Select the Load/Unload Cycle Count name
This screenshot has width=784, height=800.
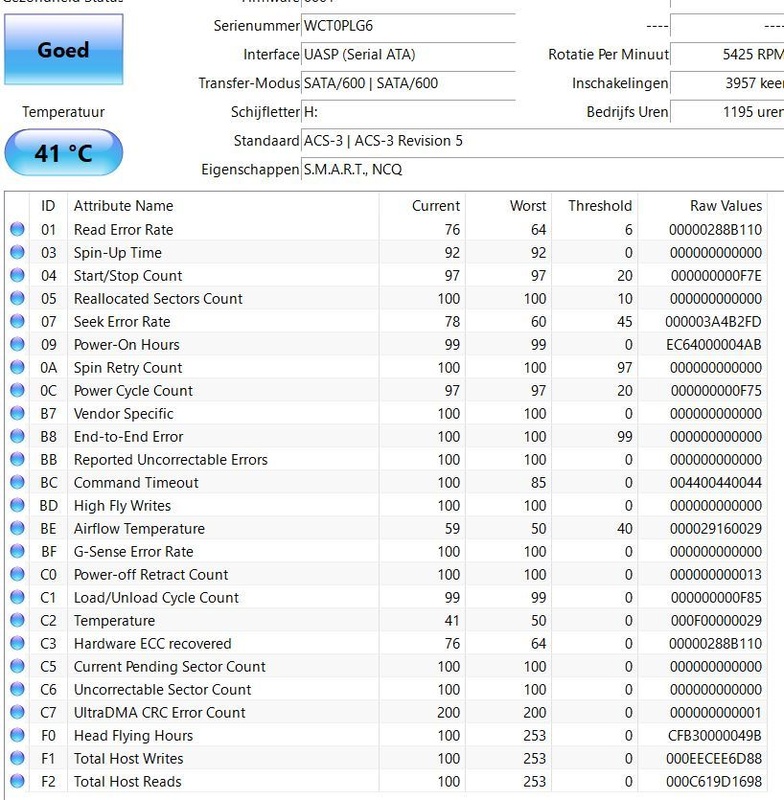coord(156,597)
